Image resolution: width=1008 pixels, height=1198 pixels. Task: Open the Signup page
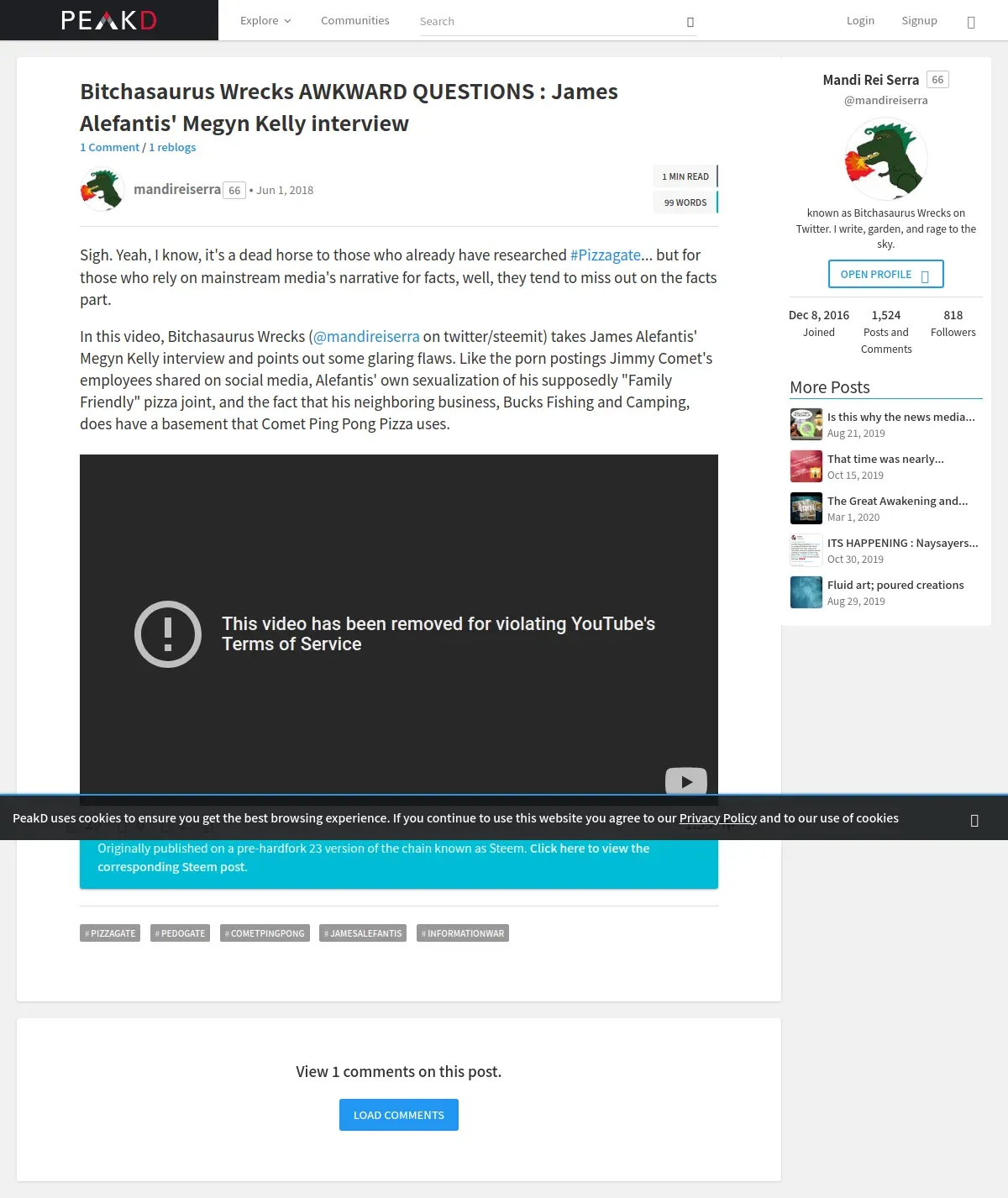tap(919, 20)
